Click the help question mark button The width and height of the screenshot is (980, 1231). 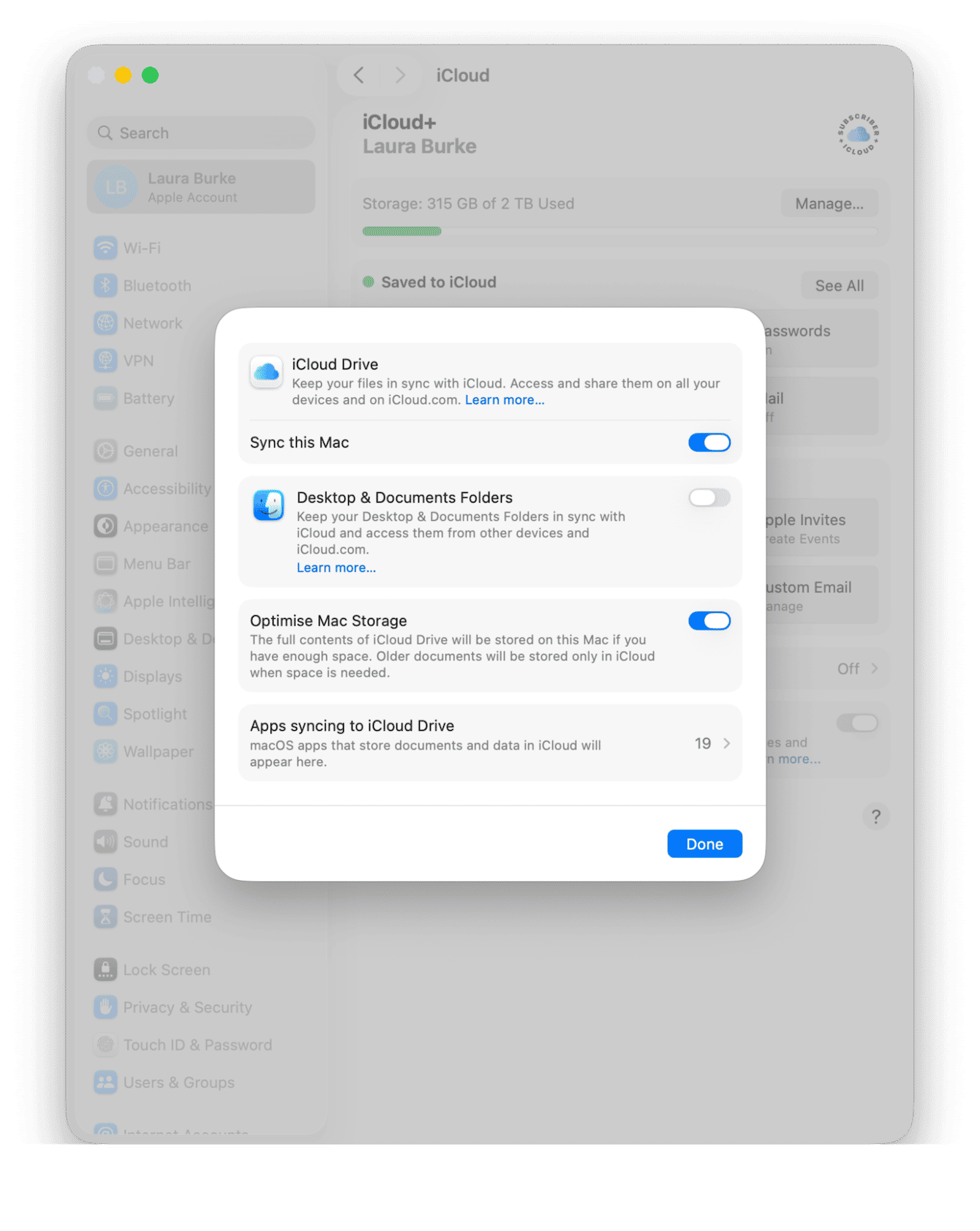tap(875, 816)
